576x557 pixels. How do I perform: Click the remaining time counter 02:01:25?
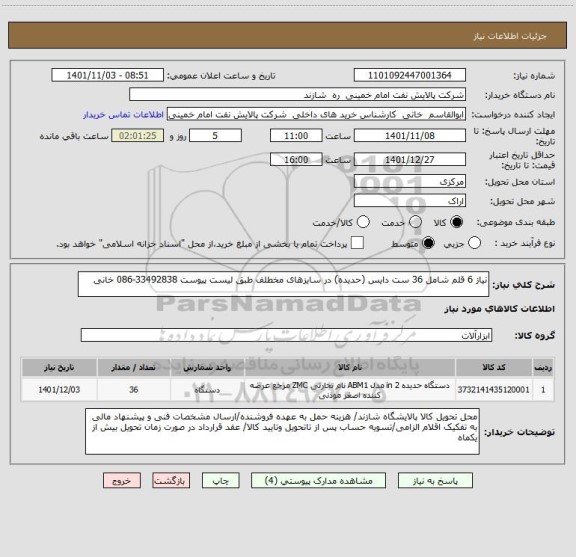[138, 136]
